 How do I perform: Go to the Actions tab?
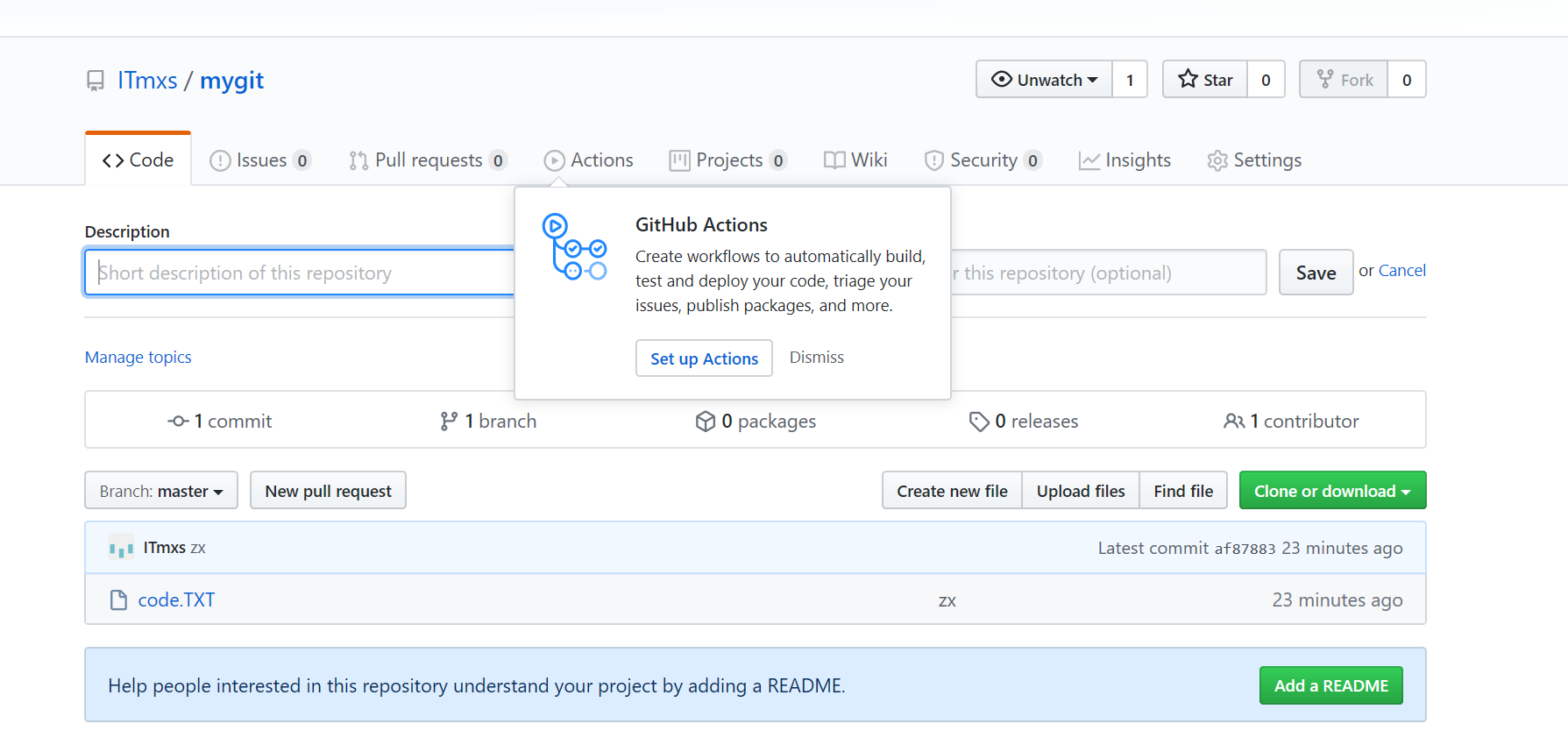click(x=589, y=160)
